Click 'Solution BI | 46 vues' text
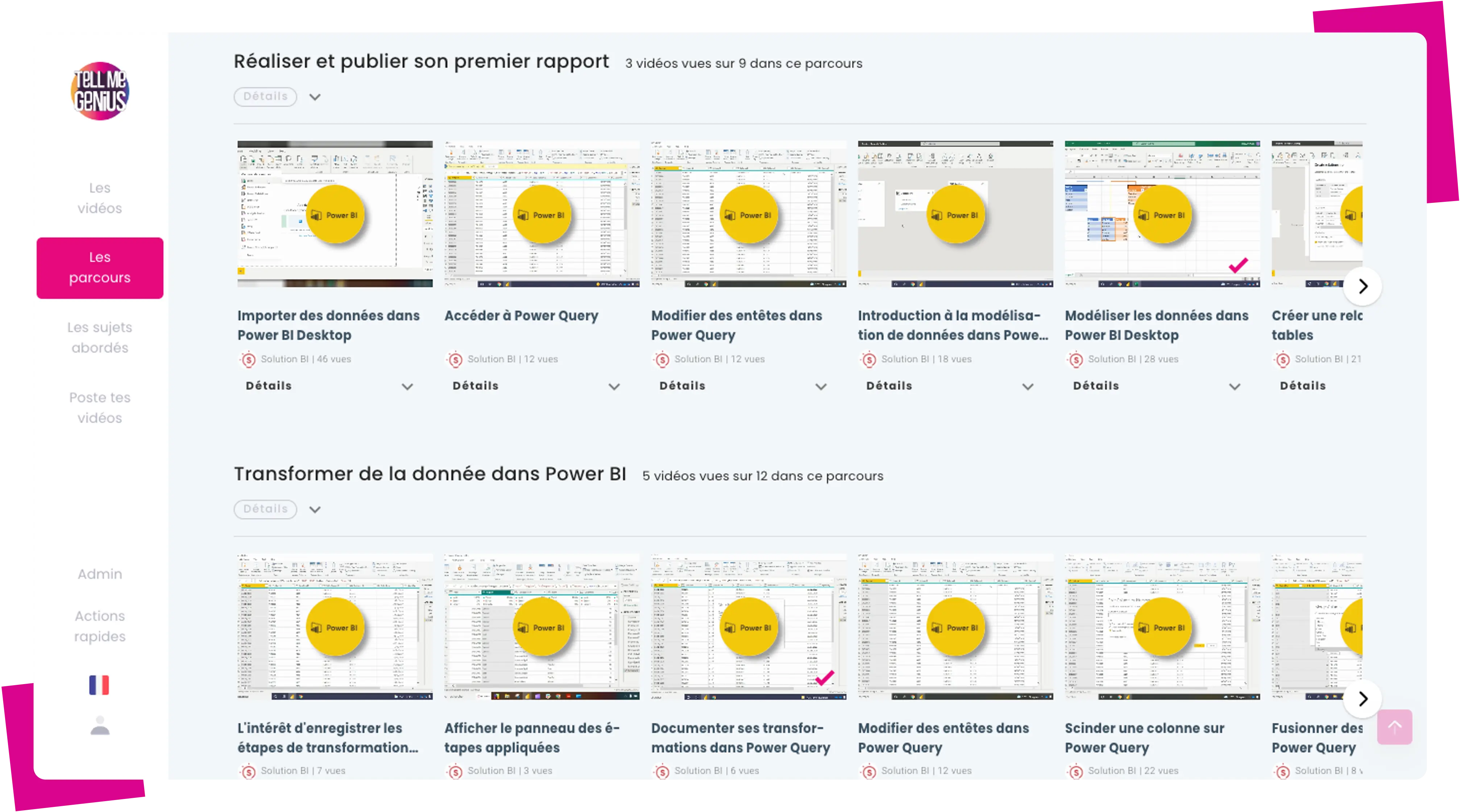This screenshot has height=812, width=1460. point(306,359)
